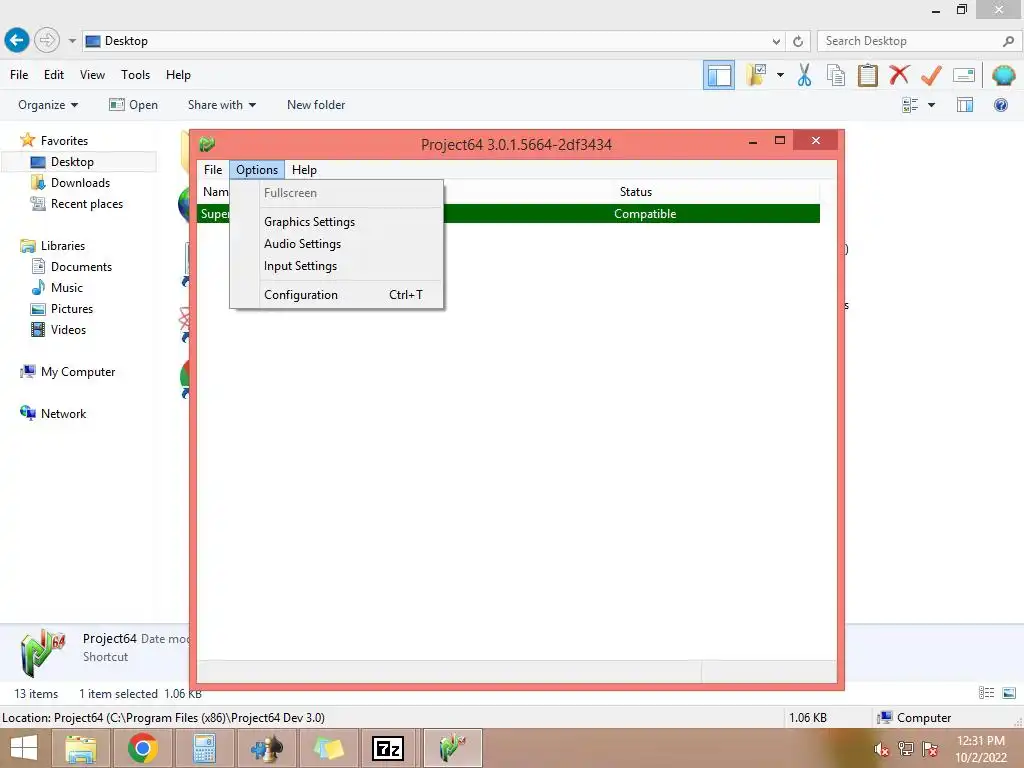Click the New folder button

click(315, 104)
